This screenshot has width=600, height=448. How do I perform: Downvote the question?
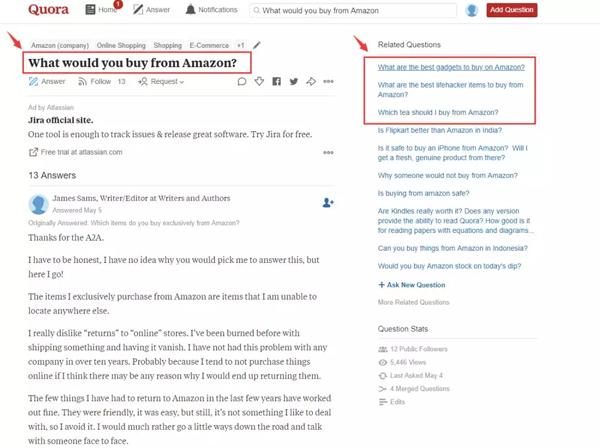tap(259, 81)
